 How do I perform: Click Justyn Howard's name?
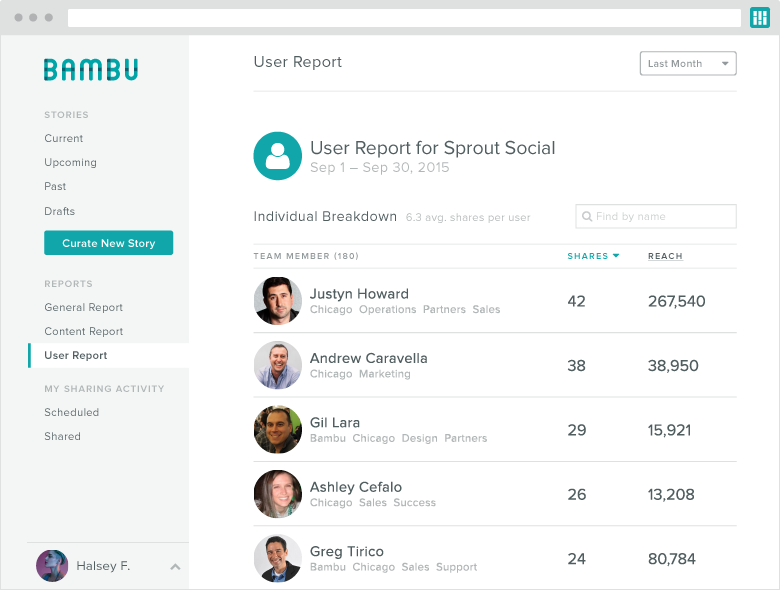(359, 294)
